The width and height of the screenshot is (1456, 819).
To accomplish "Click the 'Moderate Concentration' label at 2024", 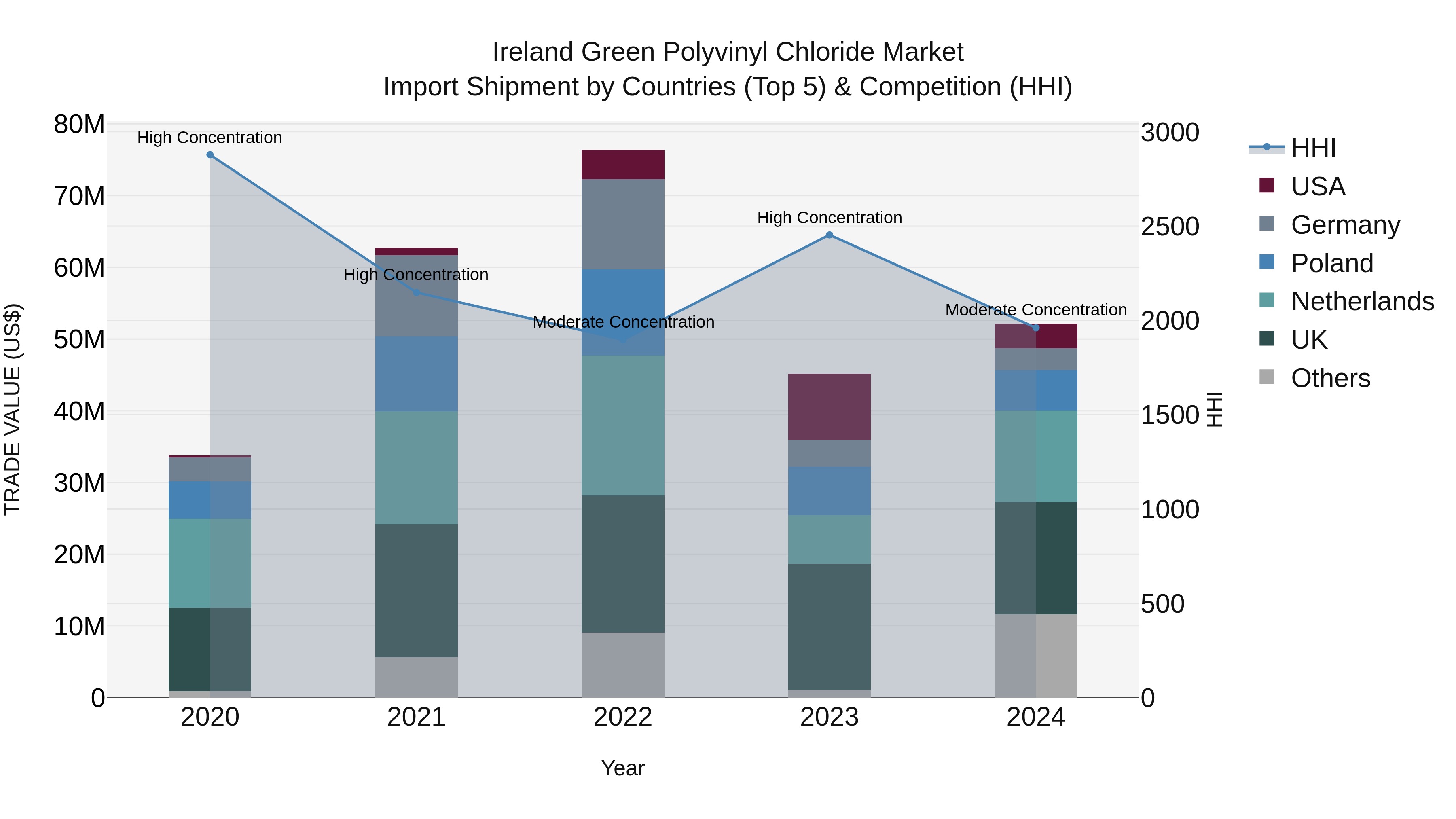I will pos(1036,310).
